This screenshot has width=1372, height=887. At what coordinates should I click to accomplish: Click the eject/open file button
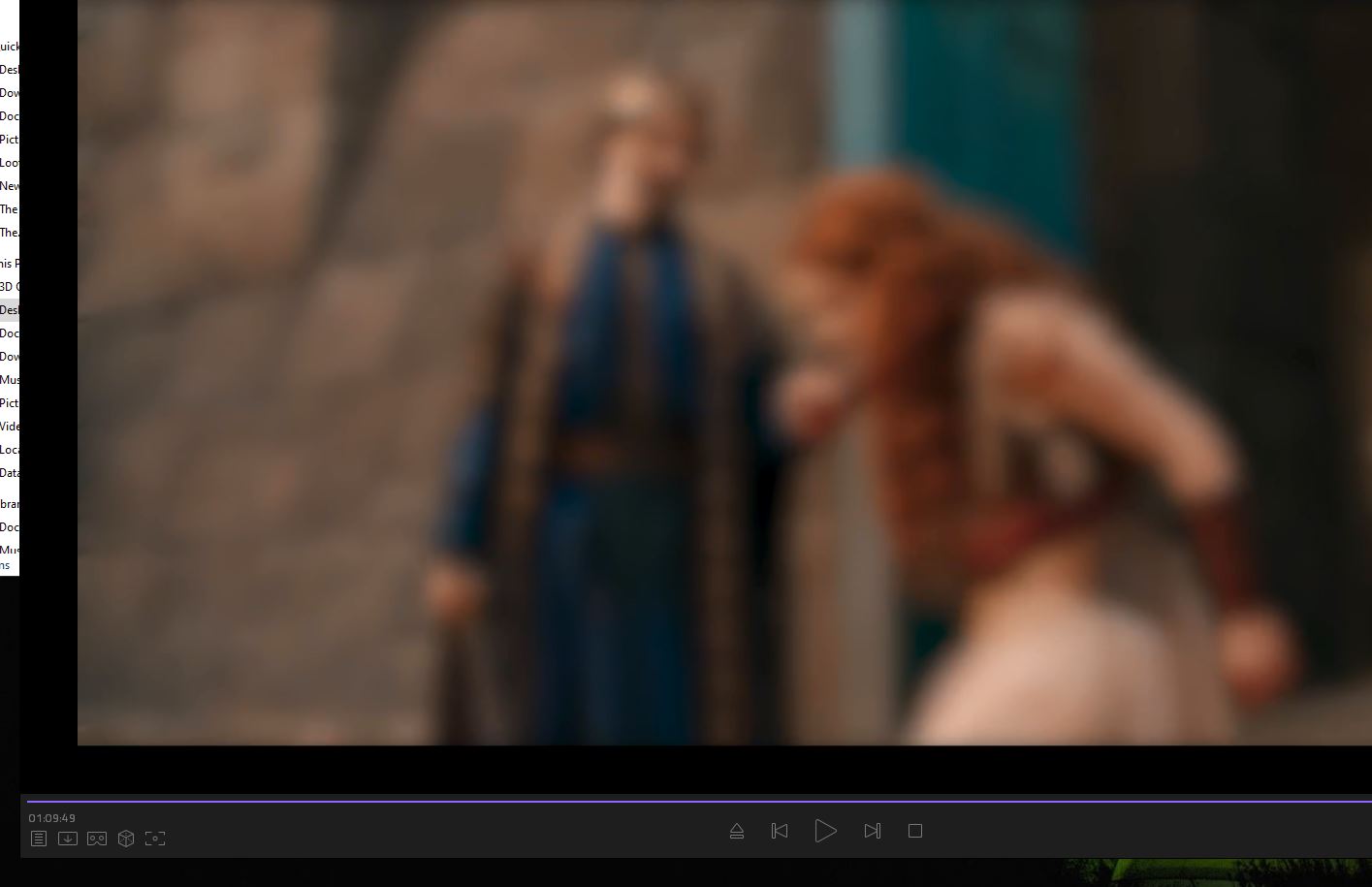point(737,831)
